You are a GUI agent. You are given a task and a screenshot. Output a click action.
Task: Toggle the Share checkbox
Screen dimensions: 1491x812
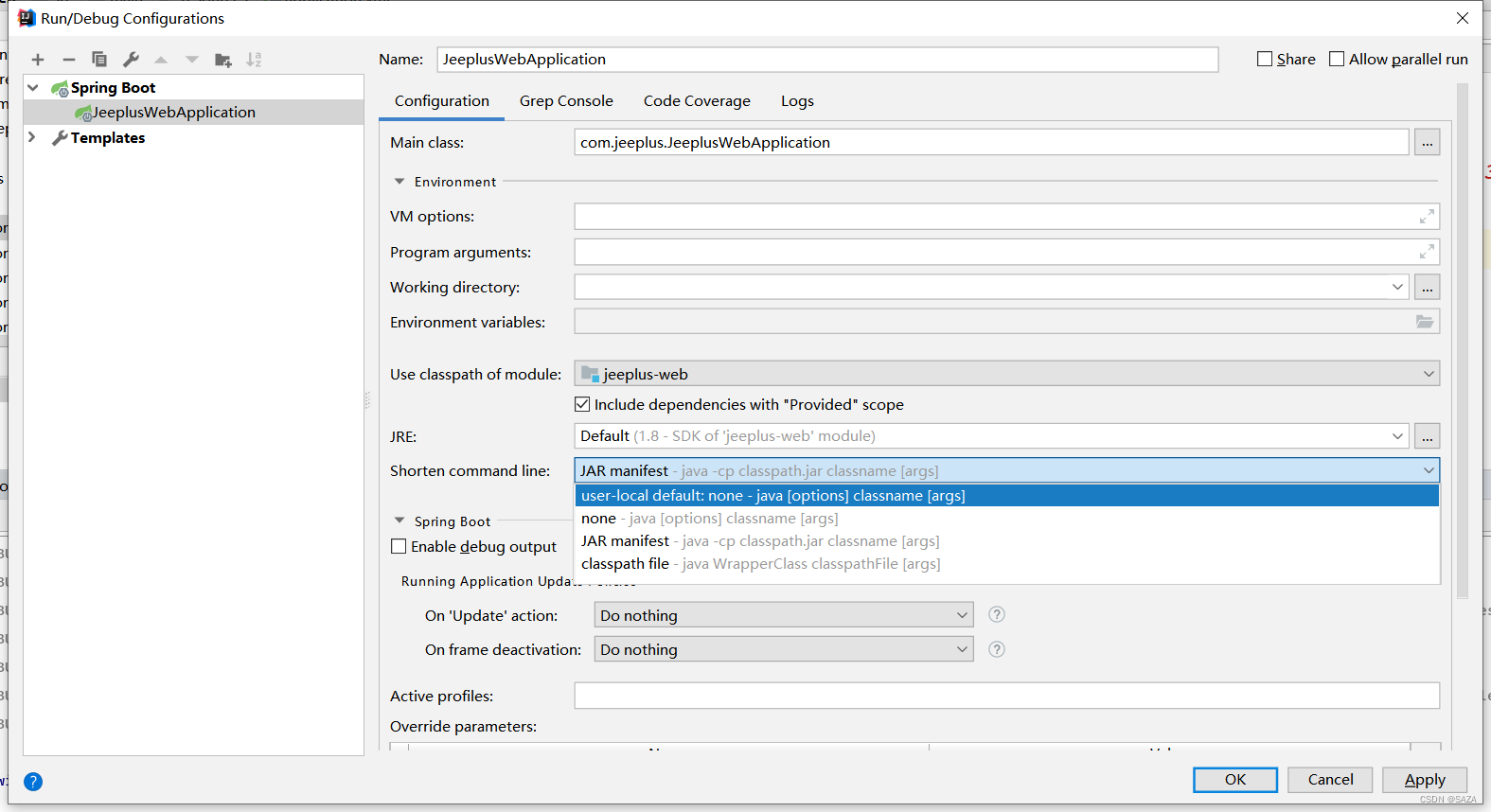coord(1265,59)
